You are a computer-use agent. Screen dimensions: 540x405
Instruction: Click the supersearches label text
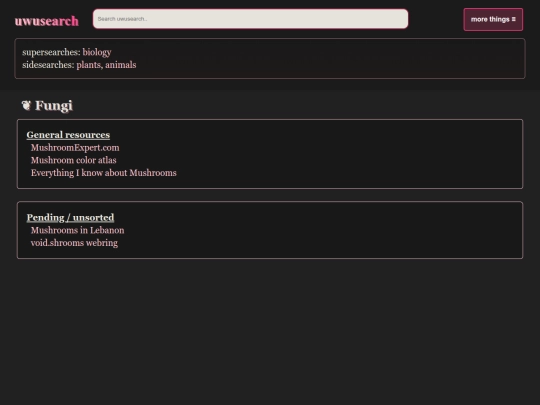pyautogui.click(x=51, y=52)
